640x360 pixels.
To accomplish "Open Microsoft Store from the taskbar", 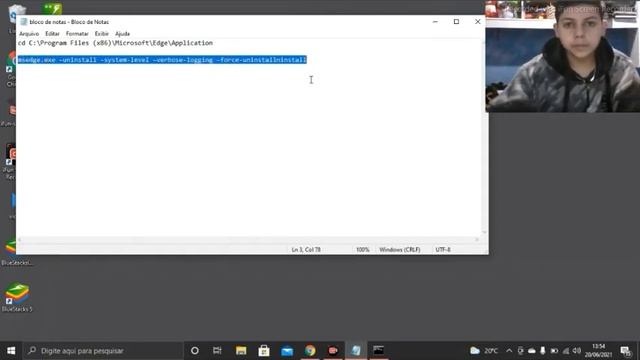I will click(264, 351).
